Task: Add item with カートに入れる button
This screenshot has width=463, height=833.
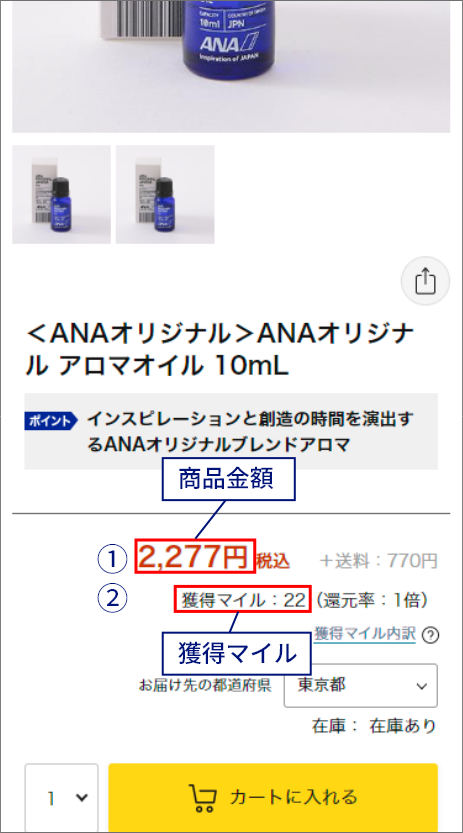Action: (x=273, y=798)
